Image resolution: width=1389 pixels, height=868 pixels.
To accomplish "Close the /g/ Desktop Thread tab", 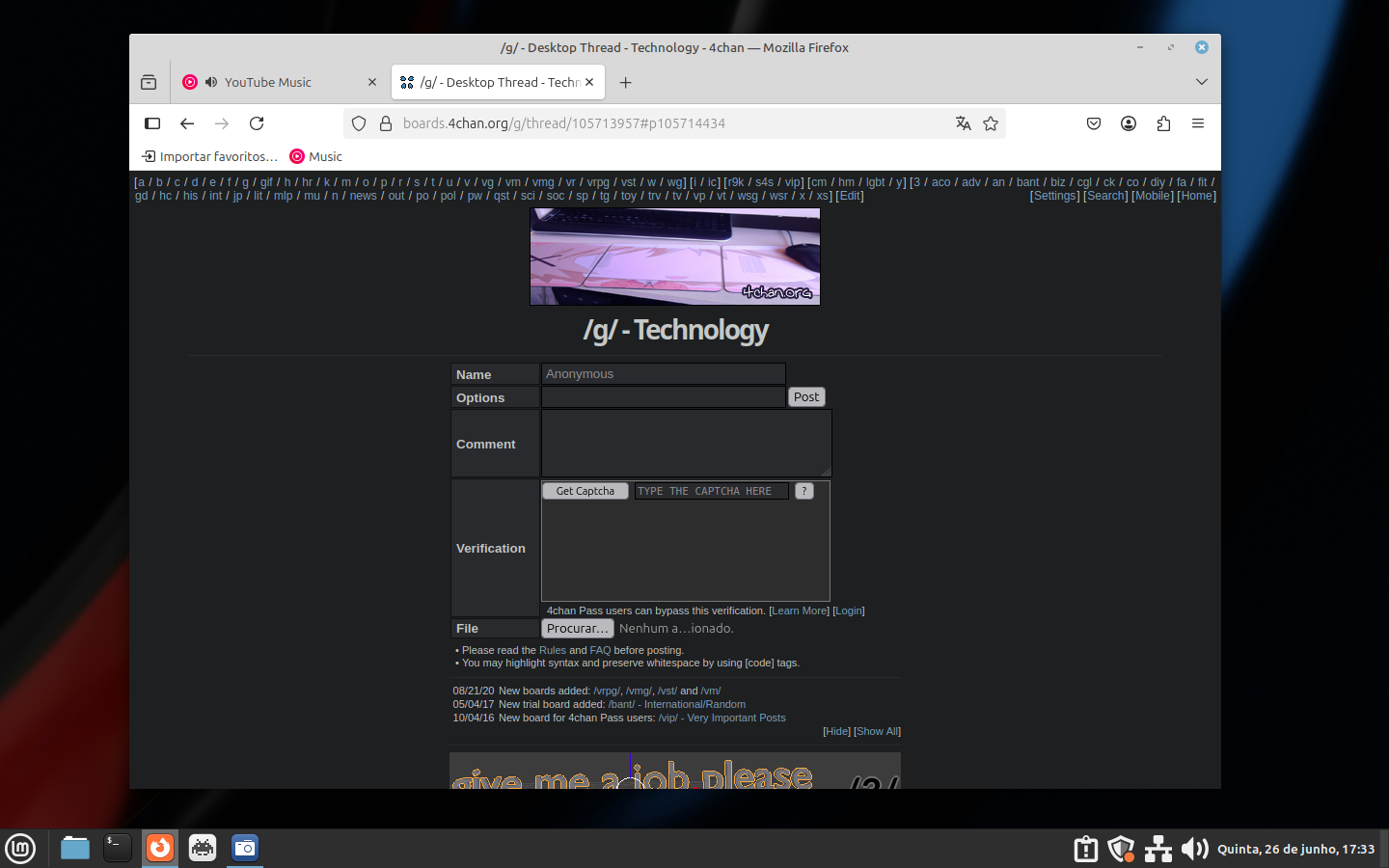I will point(589,82).
